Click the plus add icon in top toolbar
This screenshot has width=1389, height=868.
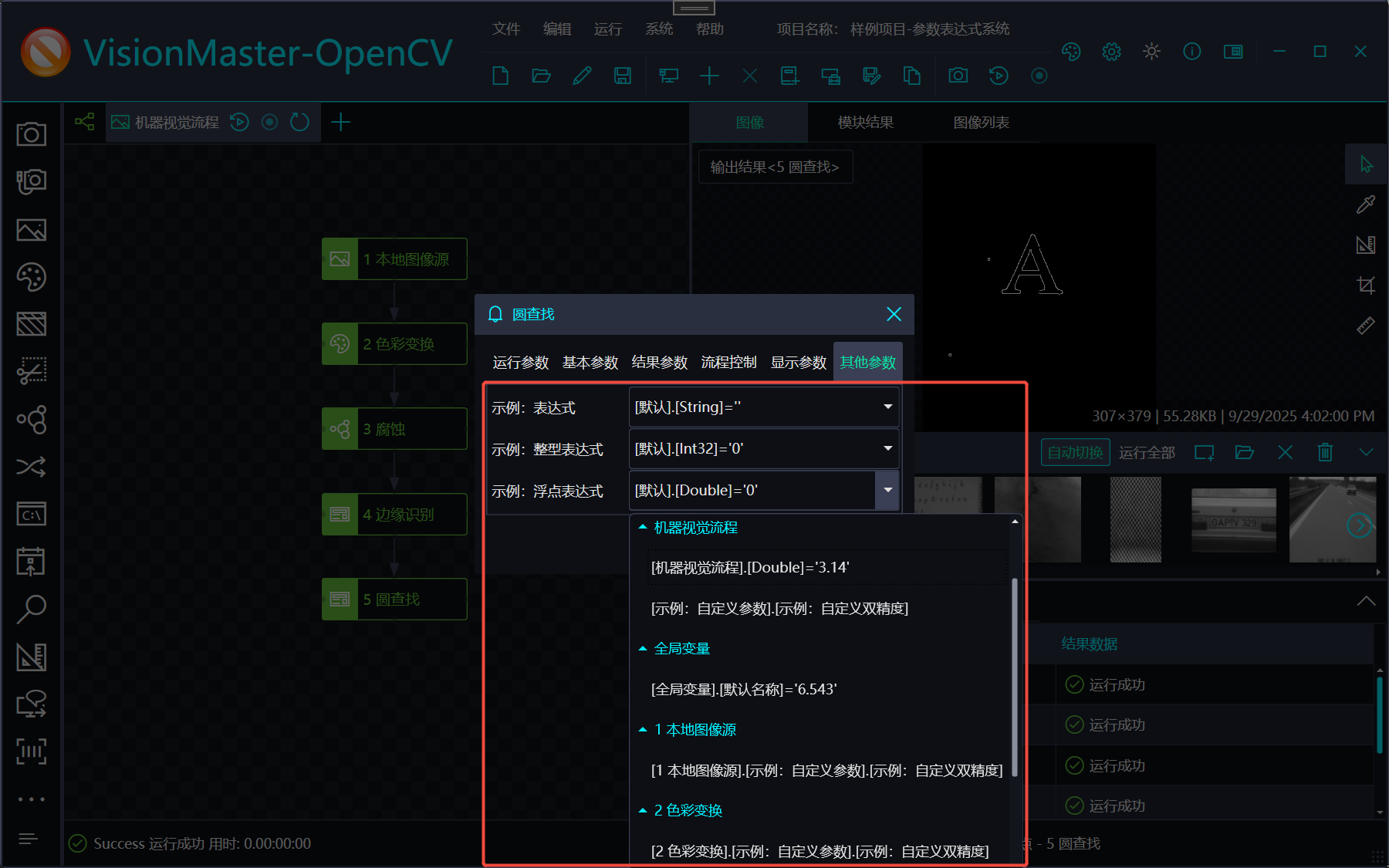[709, 76]
